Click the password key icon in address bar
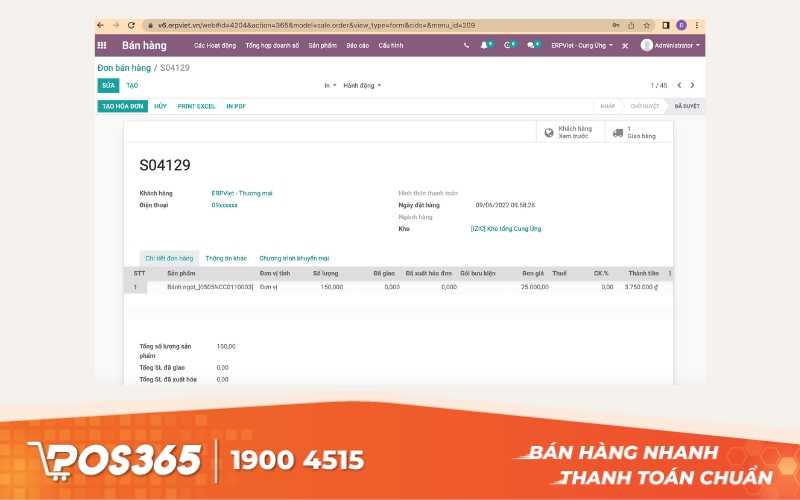Viewport: 800px width, 500px height. [616, 25]
